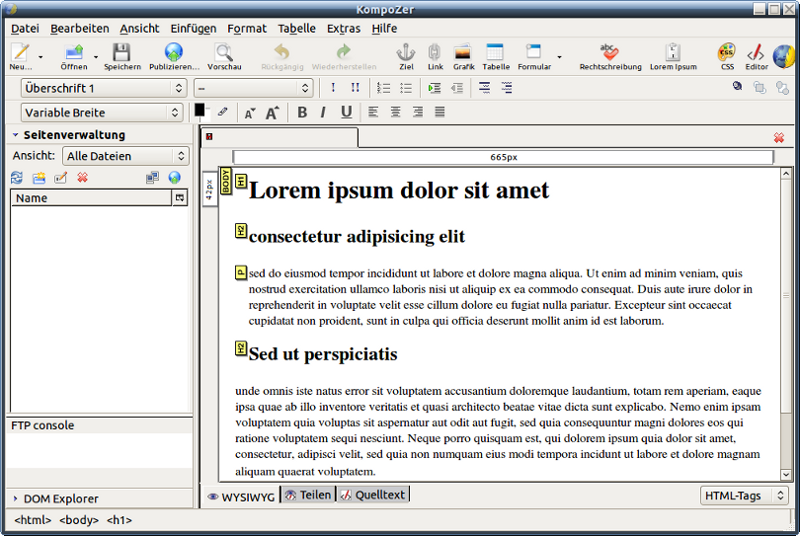800x536 pixels.
Task: Decrease font size
Action: point(249,113)
